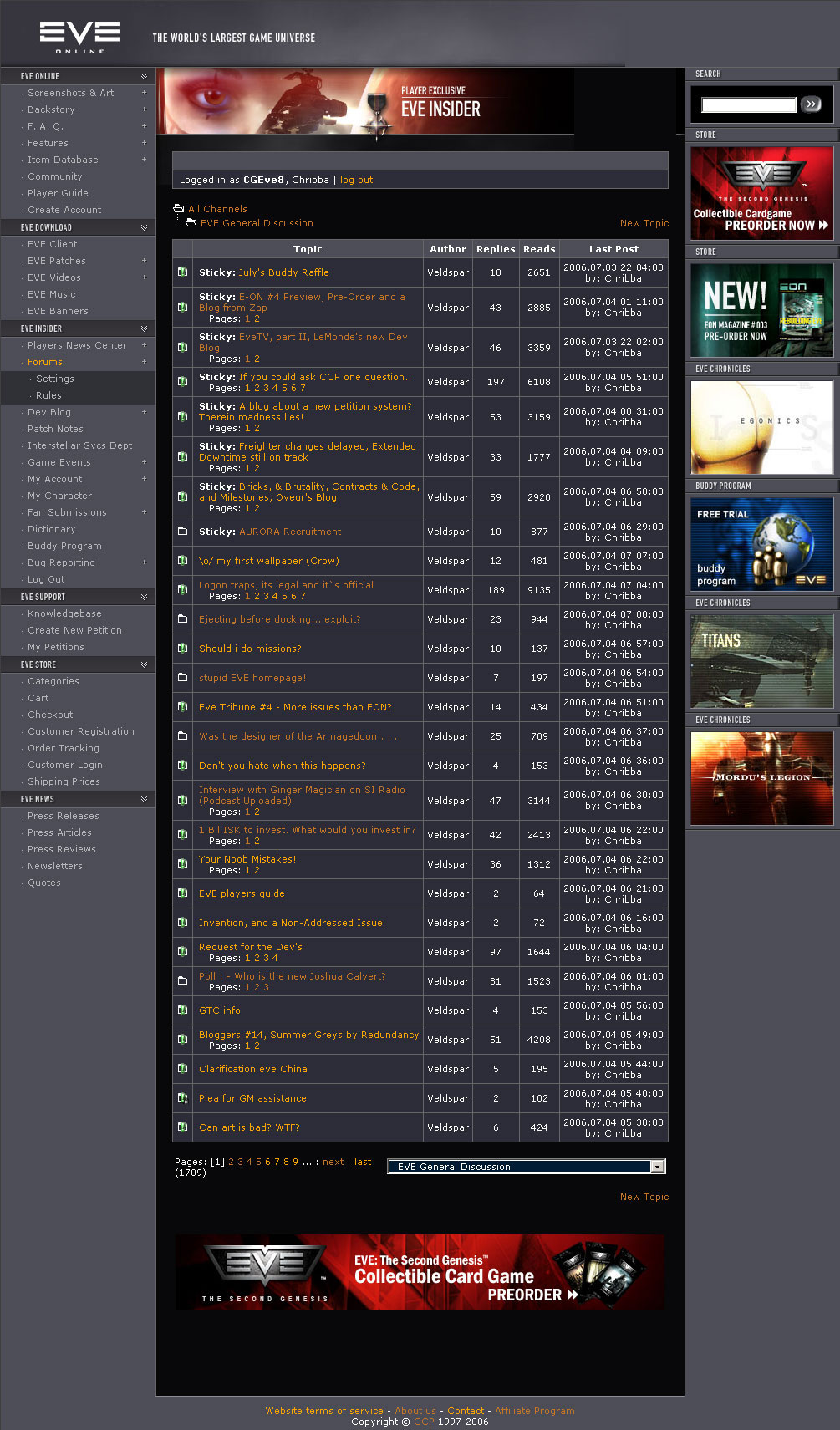Click the icon beside Clarification eve China
The width and height of the screenshot is (840, 1430).
(182, 1069)
